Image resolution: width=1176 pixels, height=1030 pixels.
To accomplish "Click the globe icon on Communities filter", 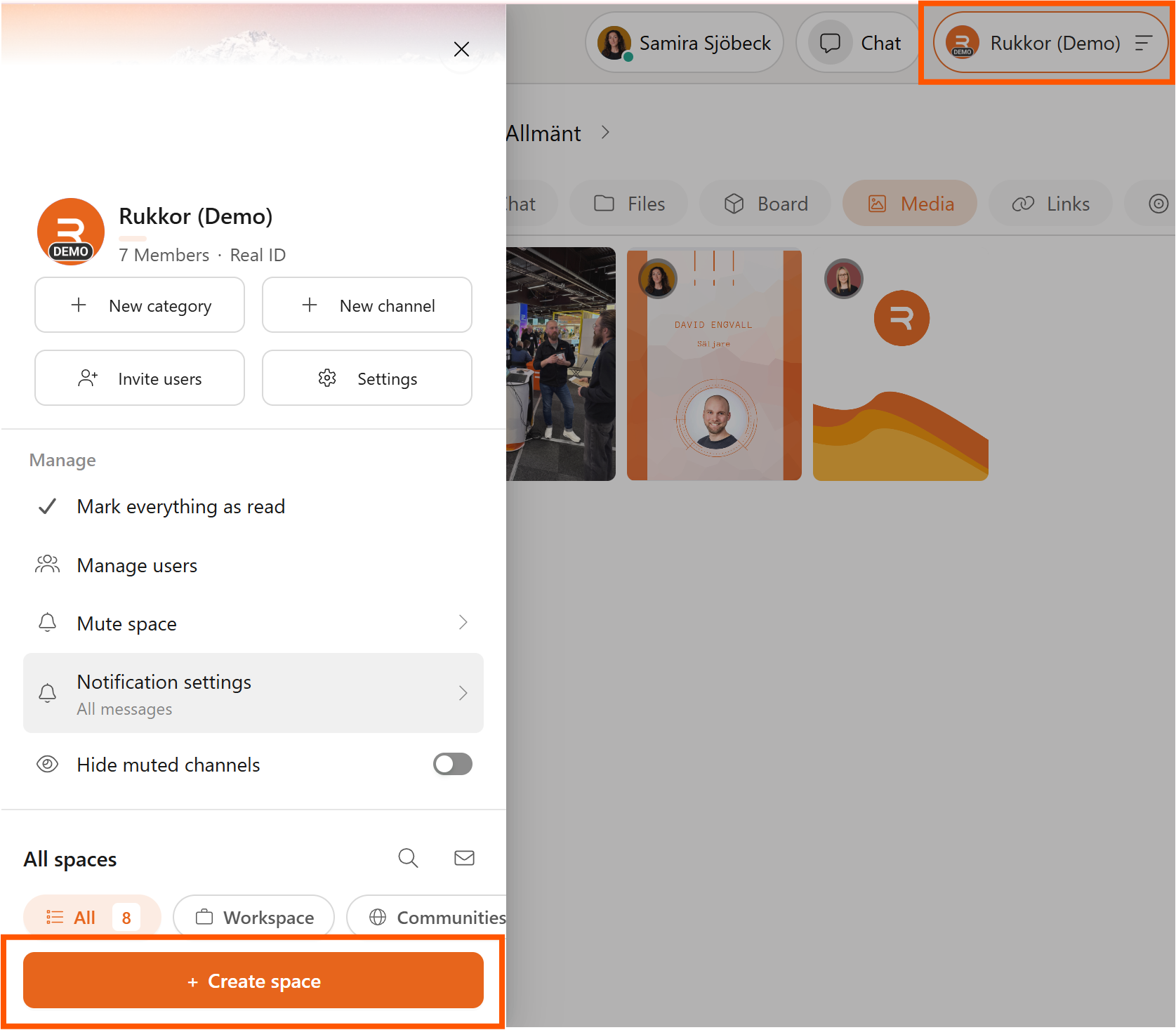I will click(378, 917).
